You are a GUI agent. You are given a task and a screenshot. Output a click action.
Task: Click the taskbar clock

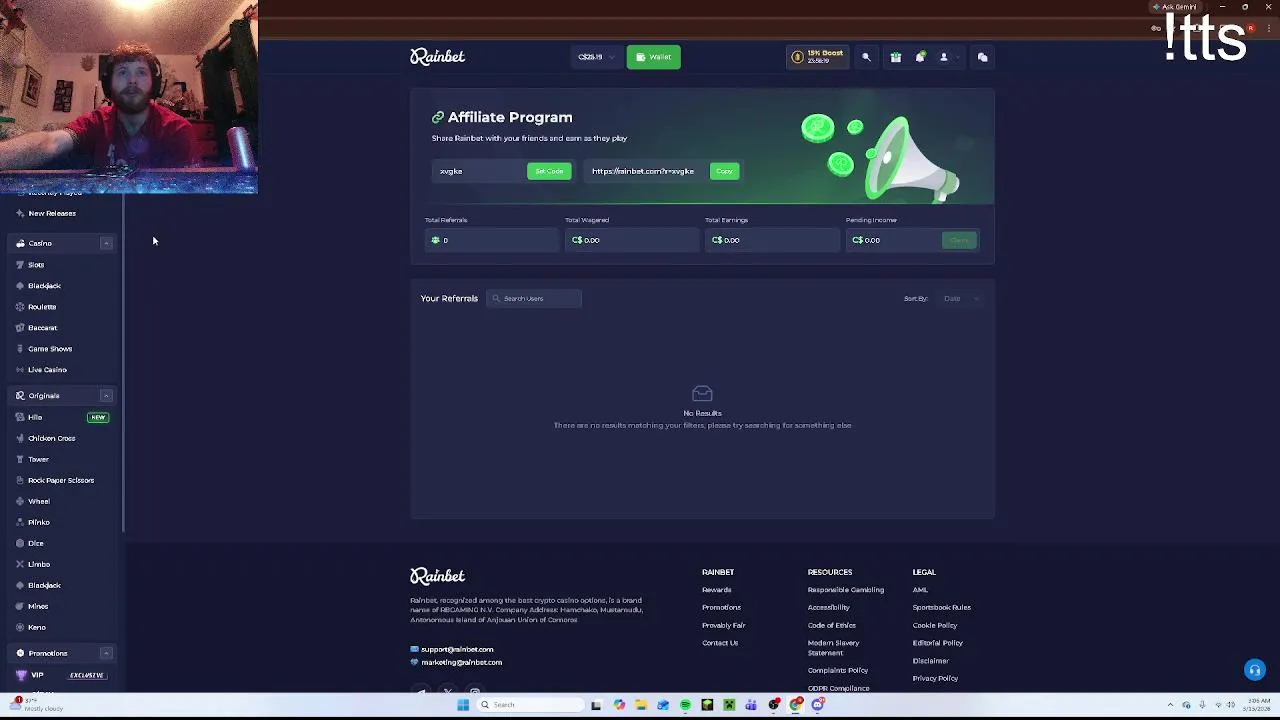(1259, 705)
